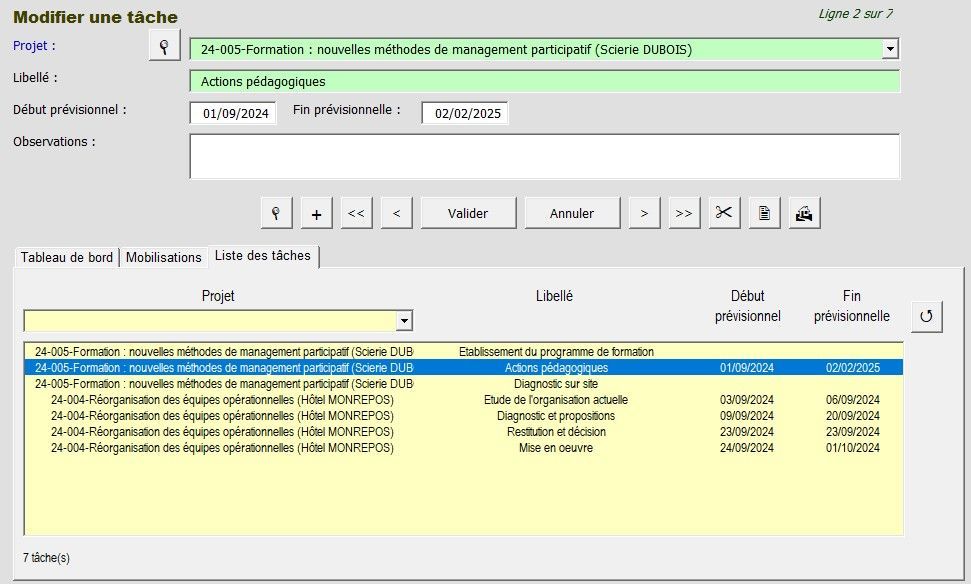Click the scissors icon to delete the task
971x584 pixels.
(724, 213)
